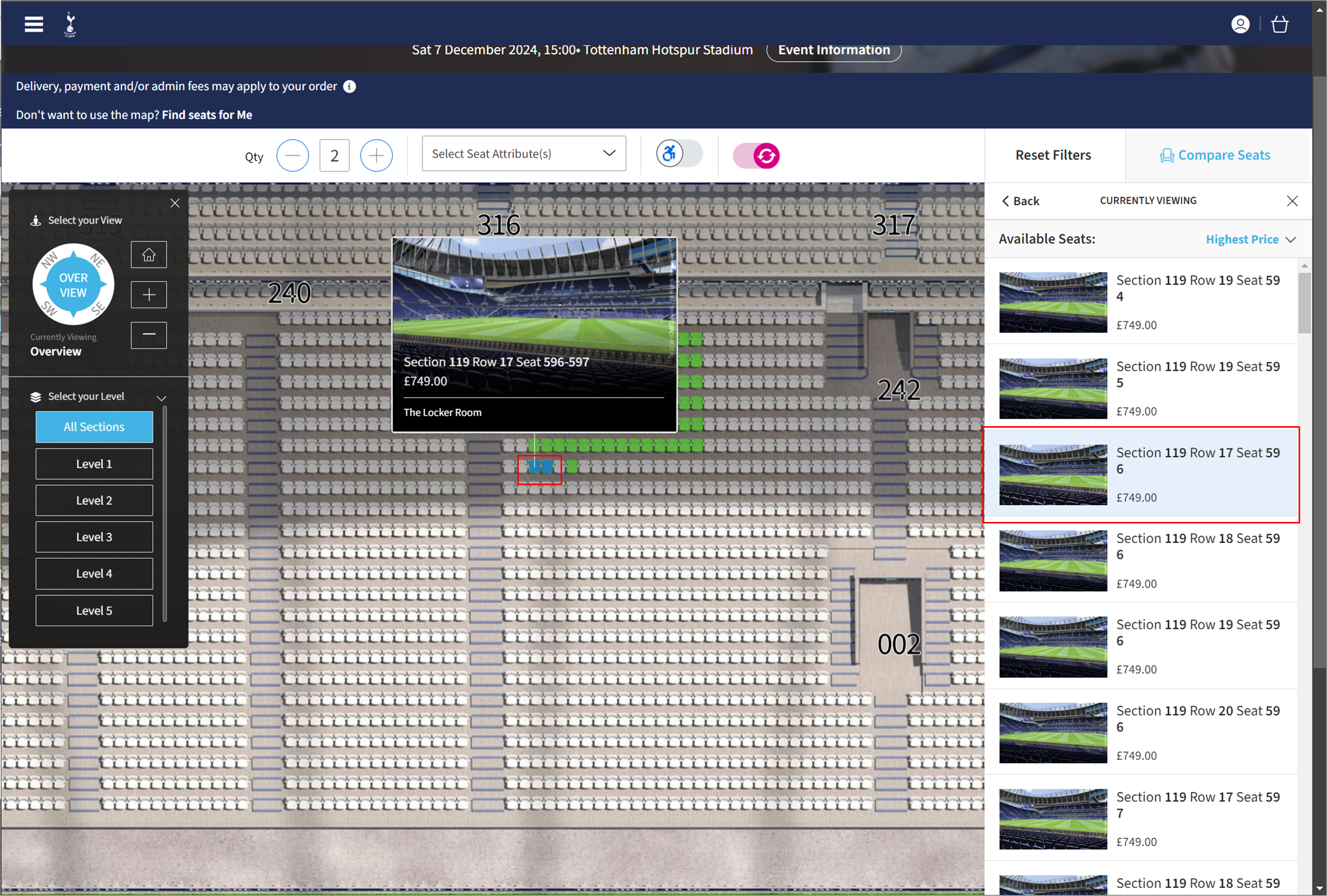
Task: Close the Select your View panel
Action: point(175,203)
